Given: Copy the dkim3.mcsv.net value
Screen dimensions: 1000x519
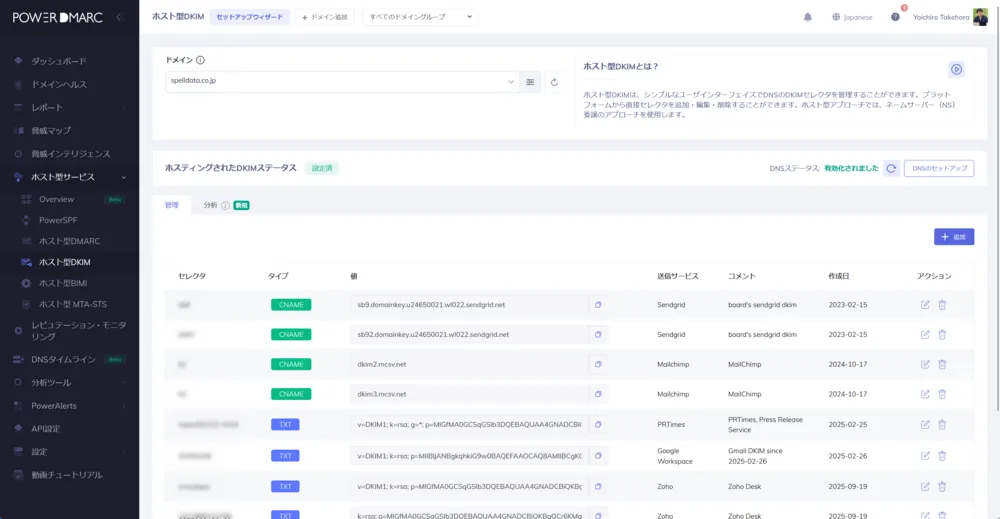Looking at the screenshot, I should pos(598,394).
